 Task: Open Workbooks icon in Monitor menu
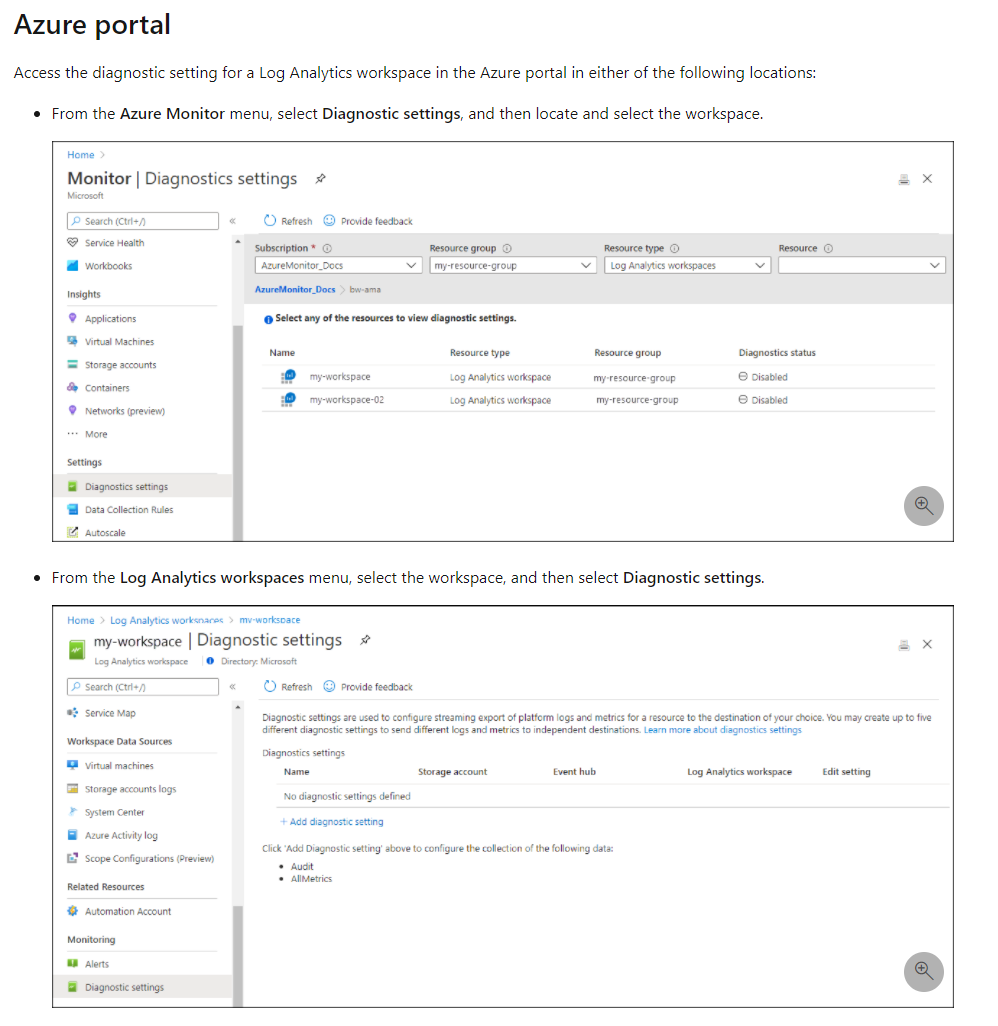73,265
